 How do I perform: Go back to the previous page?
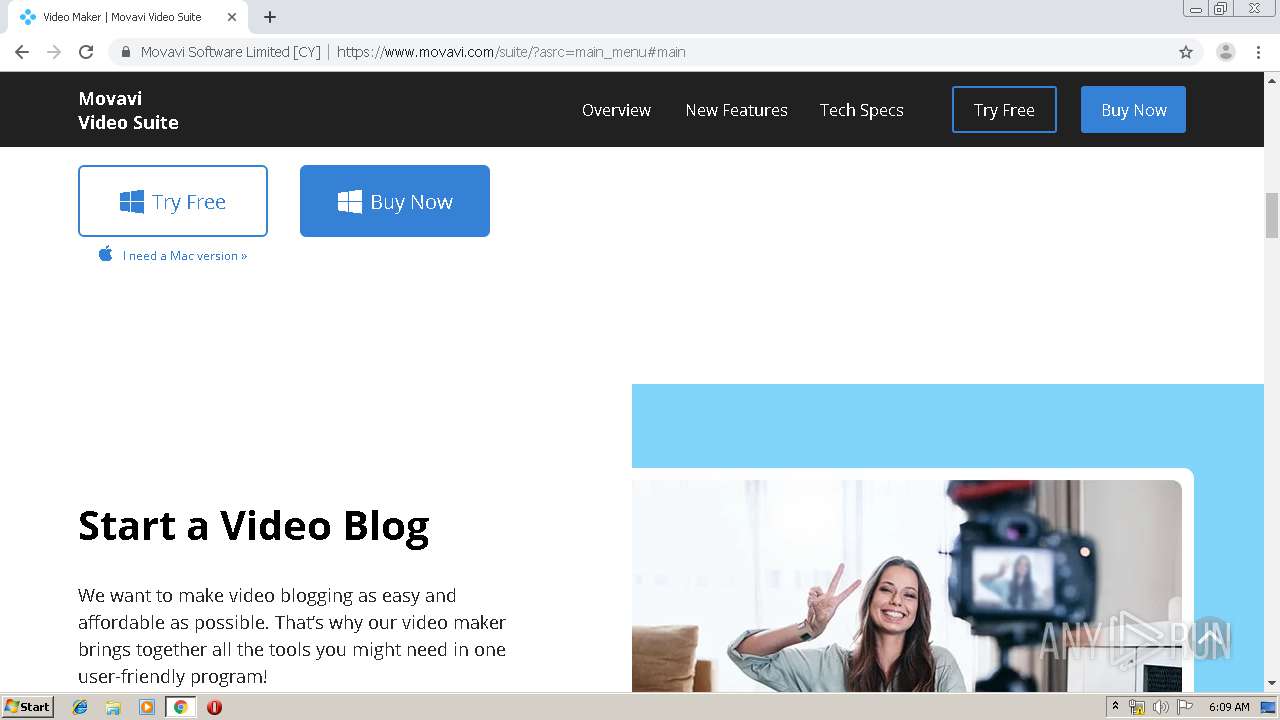[x=22, y=52]
